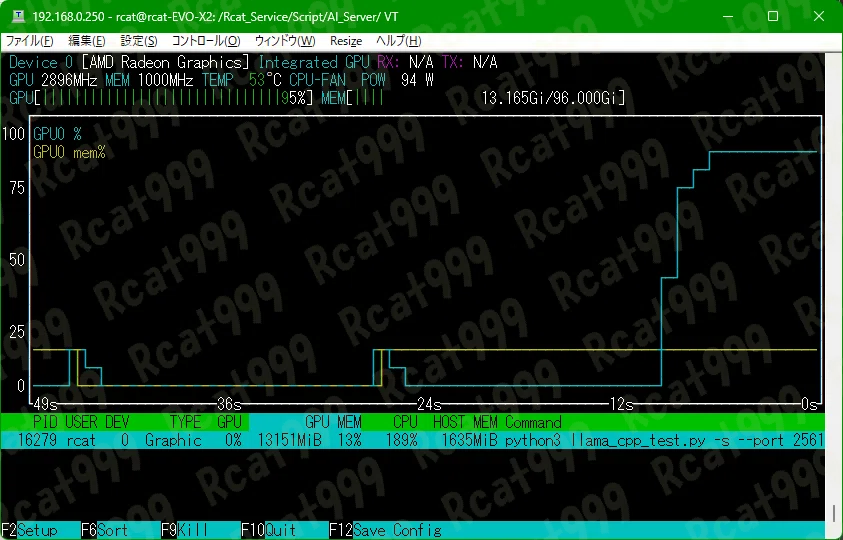
Task: Click the TEMP 53°C reading
Action: [241, 80]
